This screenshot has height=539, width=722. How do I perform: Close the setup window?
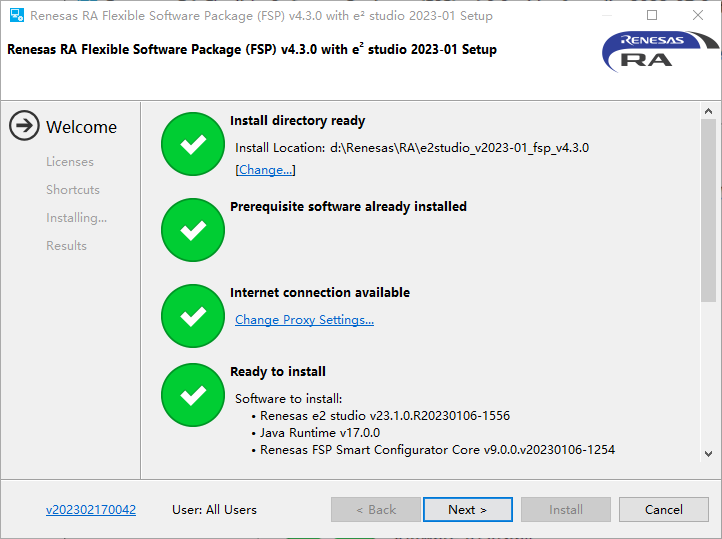pos(698,15)
